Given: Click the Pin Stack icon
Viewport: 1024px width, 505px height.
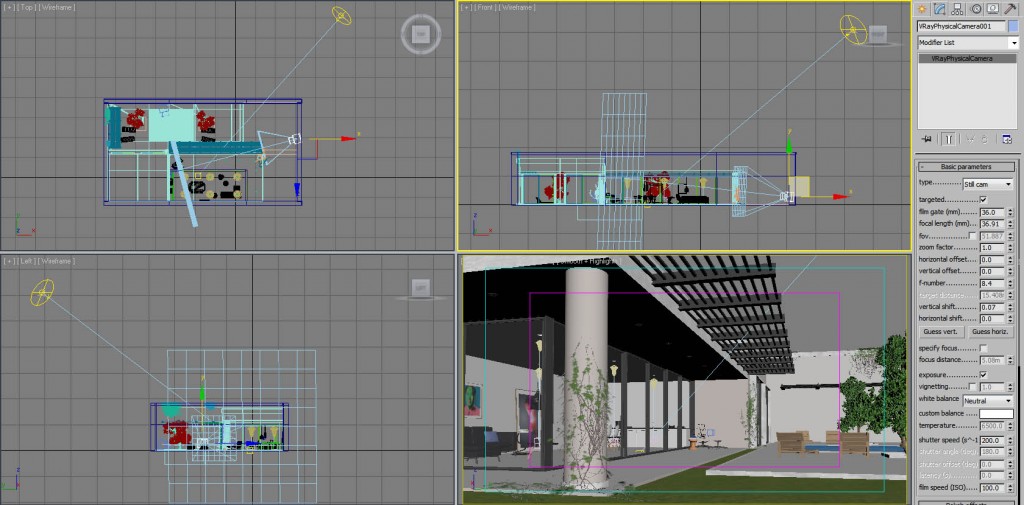Looking at the screenshot, I should coord(925,138).
